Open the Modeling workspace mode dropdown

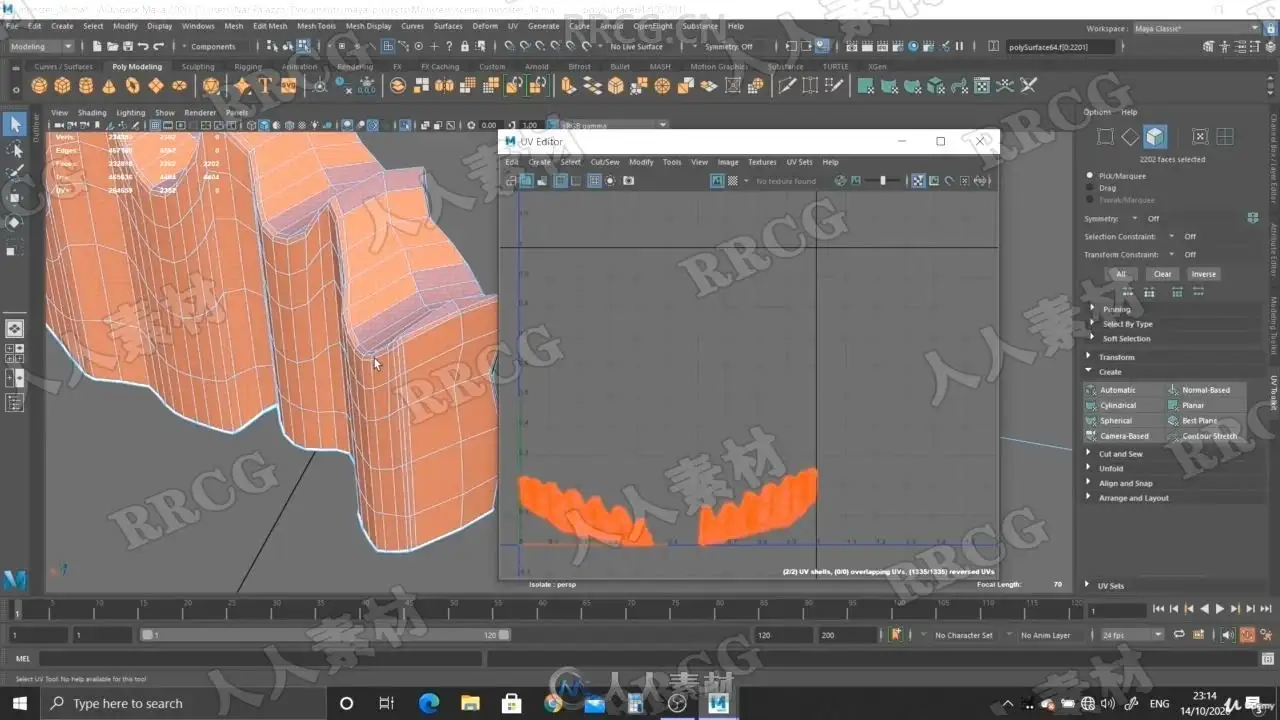pyautogui.click(x=41, y=46)
